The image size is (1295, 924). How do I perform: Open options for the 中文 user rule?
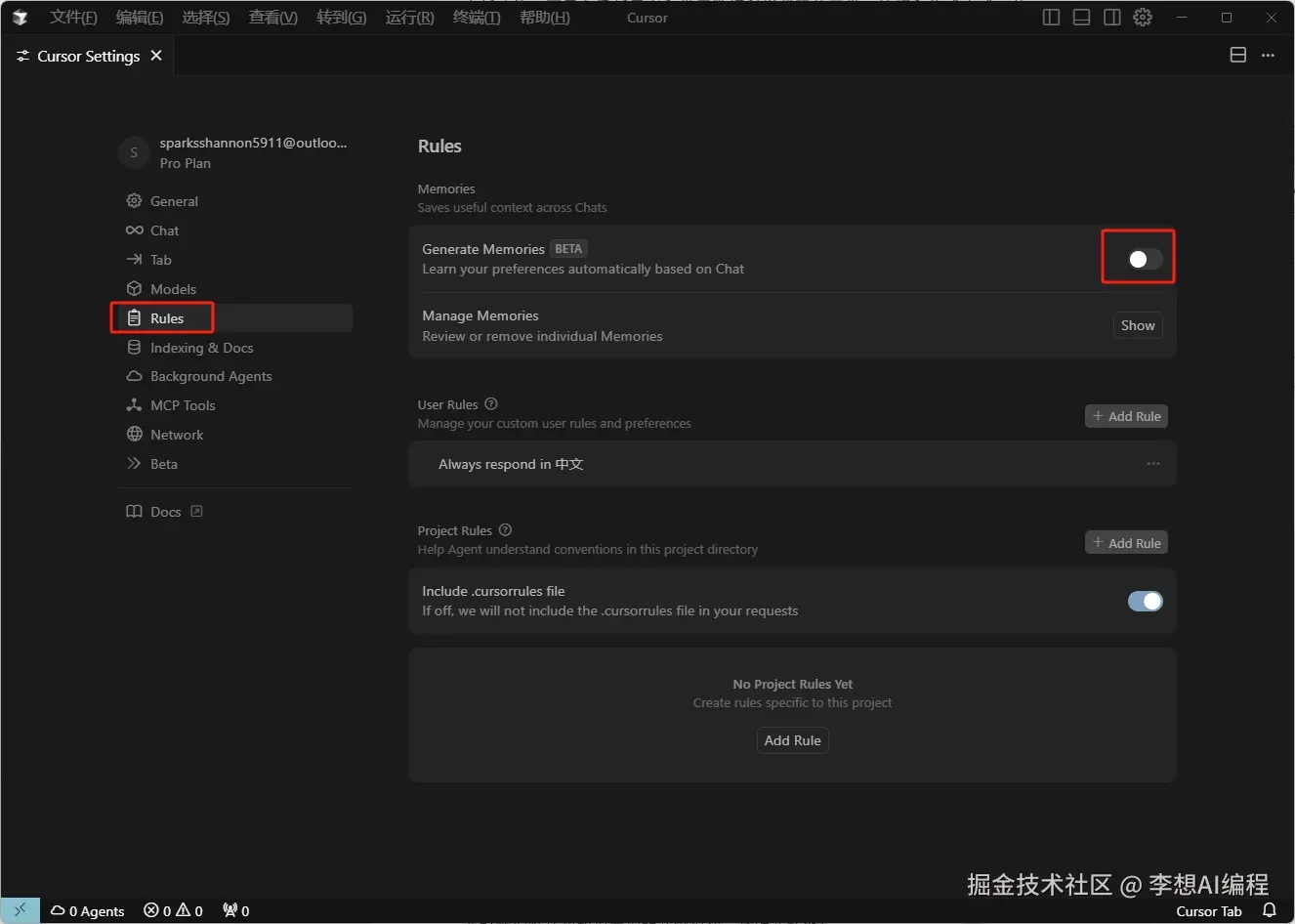pos(1153,464)
